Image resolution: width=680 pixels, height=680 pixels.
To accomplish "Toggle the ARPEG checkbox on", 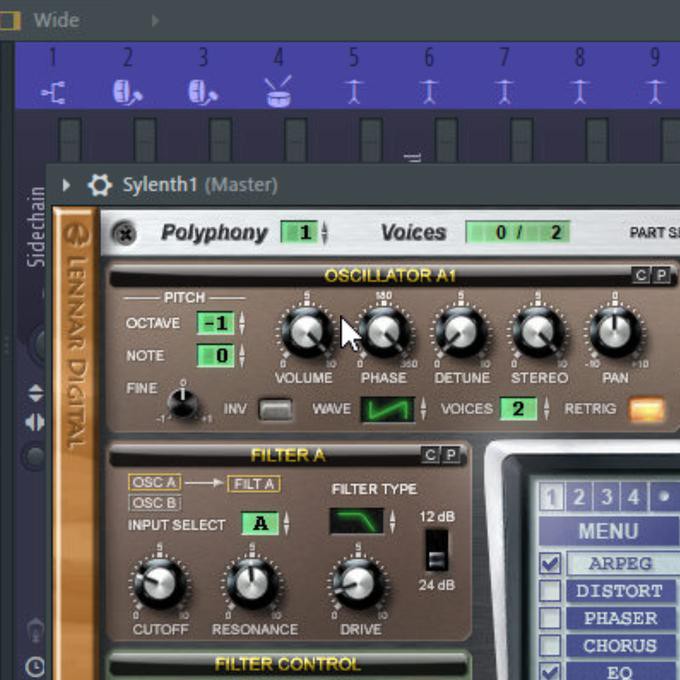I will (550, 564).
